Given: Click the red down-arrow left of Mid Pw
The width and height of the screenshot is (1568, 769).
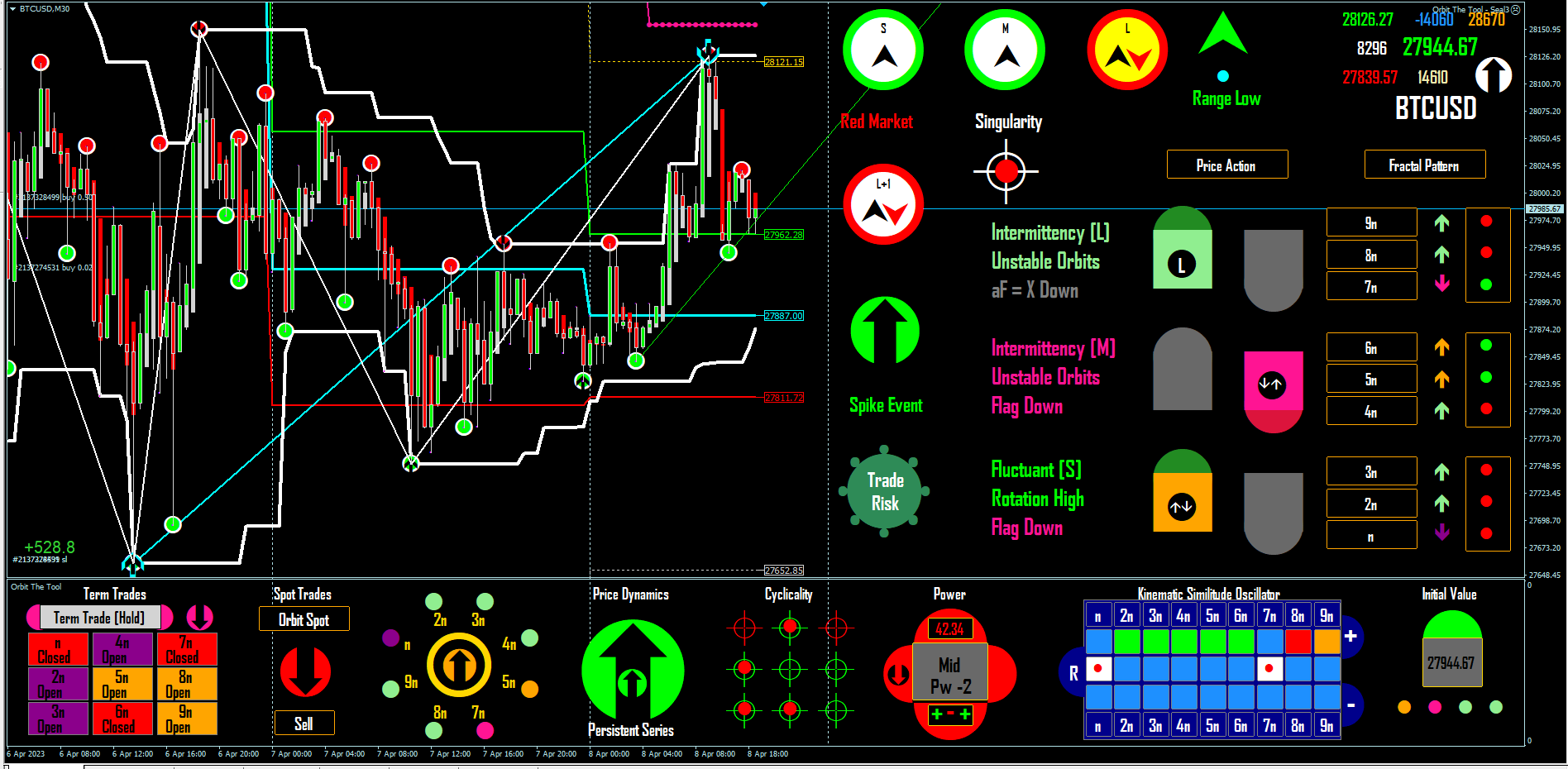Looking at the screenshot, I should point(898,675).
